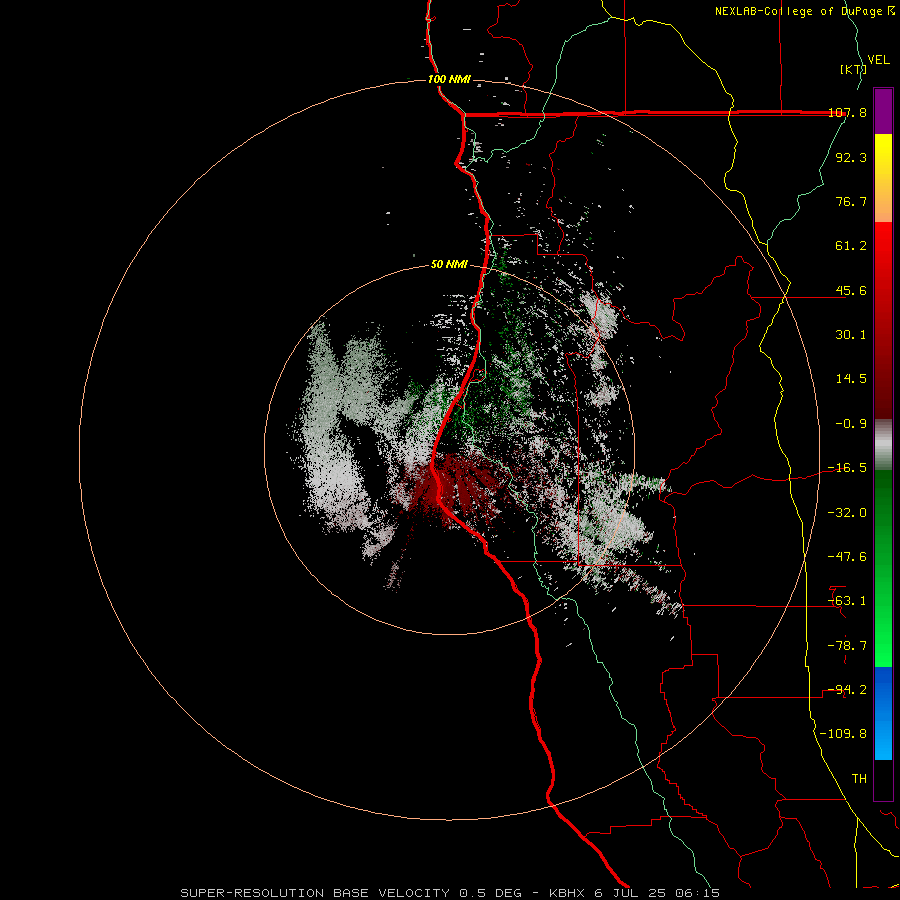This screenshot has width=900, height=900.
Task: Click the Super-Resolution Base Velocity caption
Action: point(449,893)
